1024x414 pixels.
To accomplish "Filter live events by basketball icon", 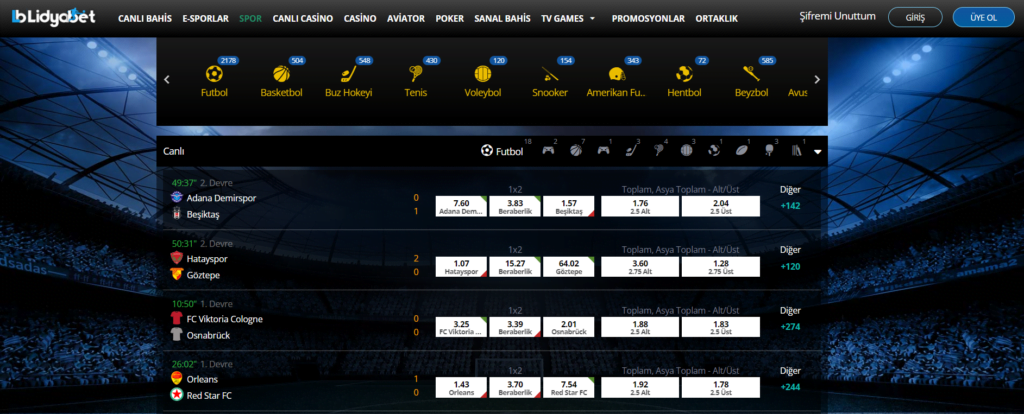I will 575,150.
